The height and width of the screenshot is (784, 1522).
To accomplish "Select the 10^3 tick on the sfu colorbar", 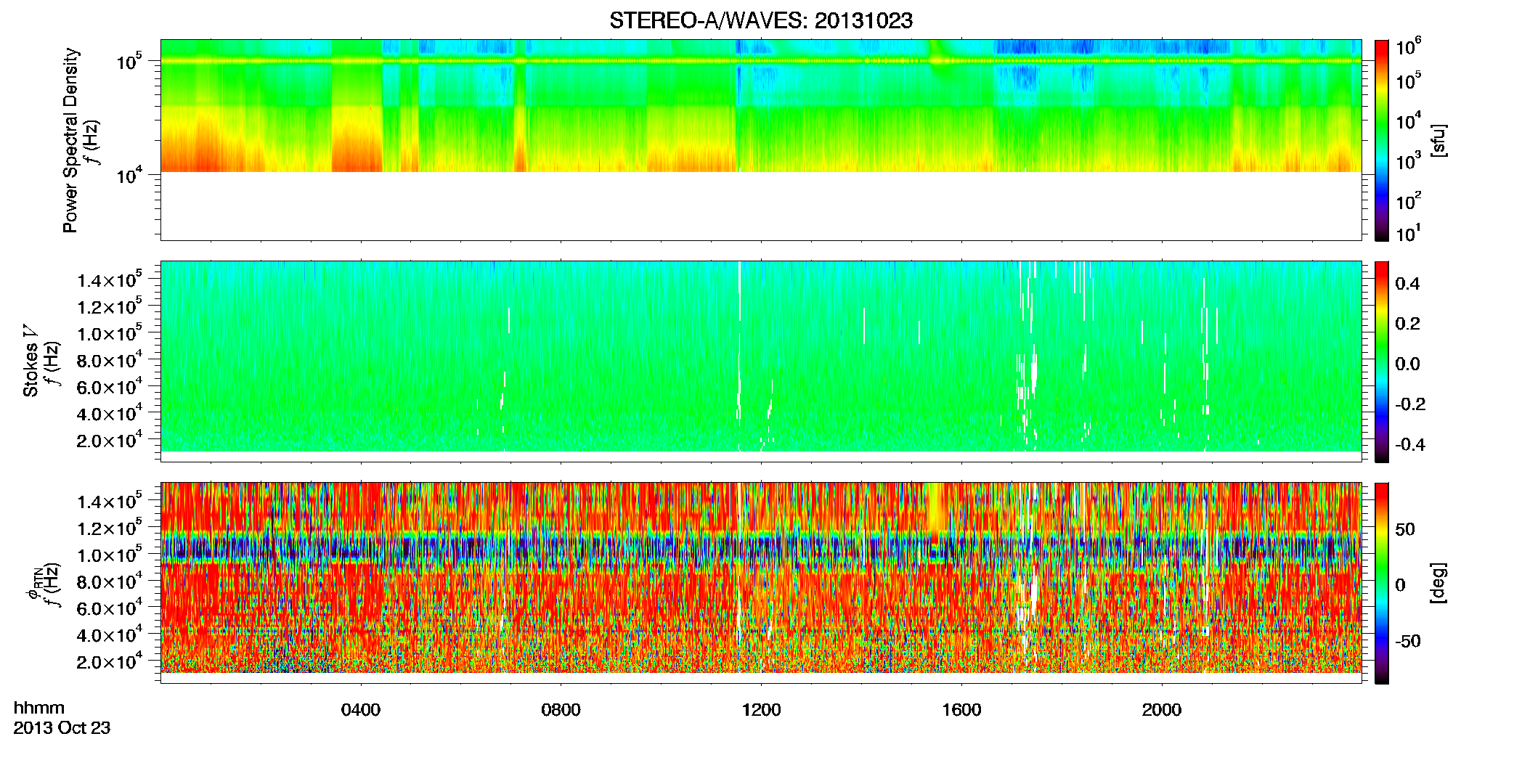I will (1408, 161).
